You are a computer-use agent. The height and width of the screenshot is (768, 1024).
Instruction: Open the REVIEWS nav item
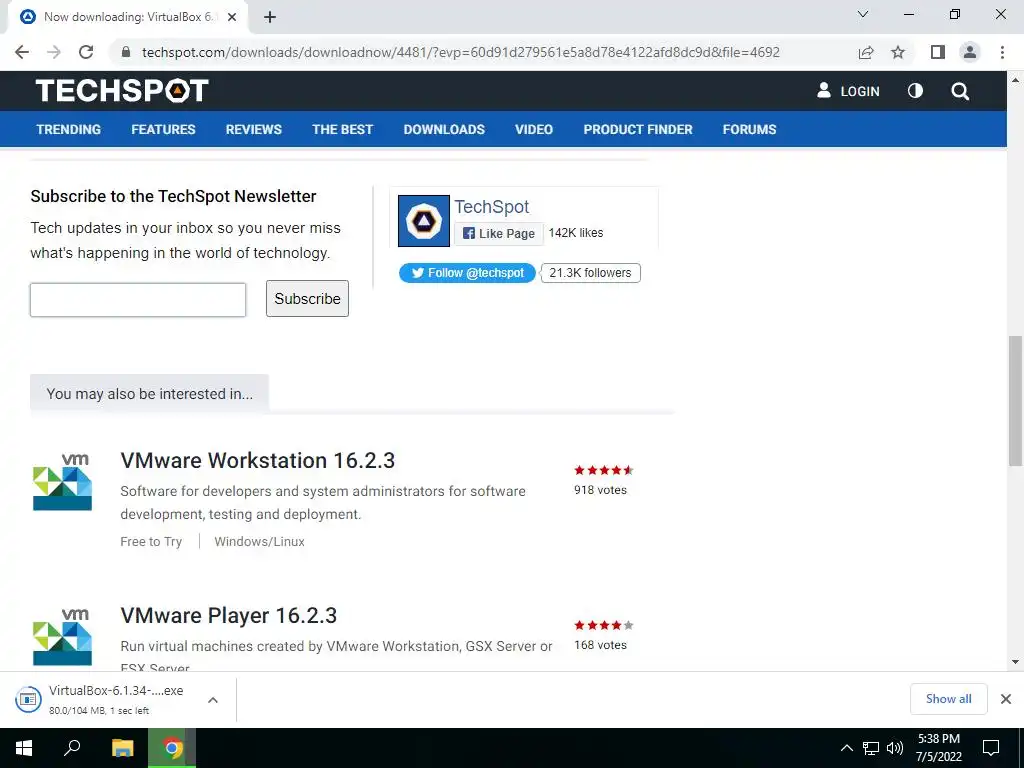coord(254,129)
